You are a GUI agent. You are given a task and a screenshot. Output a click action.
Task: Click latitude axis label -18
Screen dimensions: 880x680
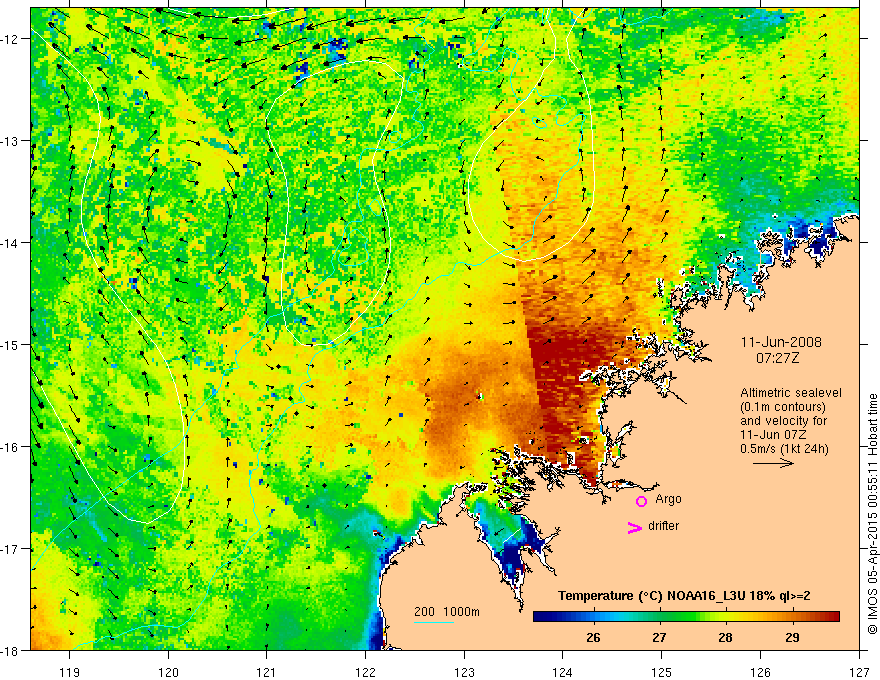click(11, 651)
